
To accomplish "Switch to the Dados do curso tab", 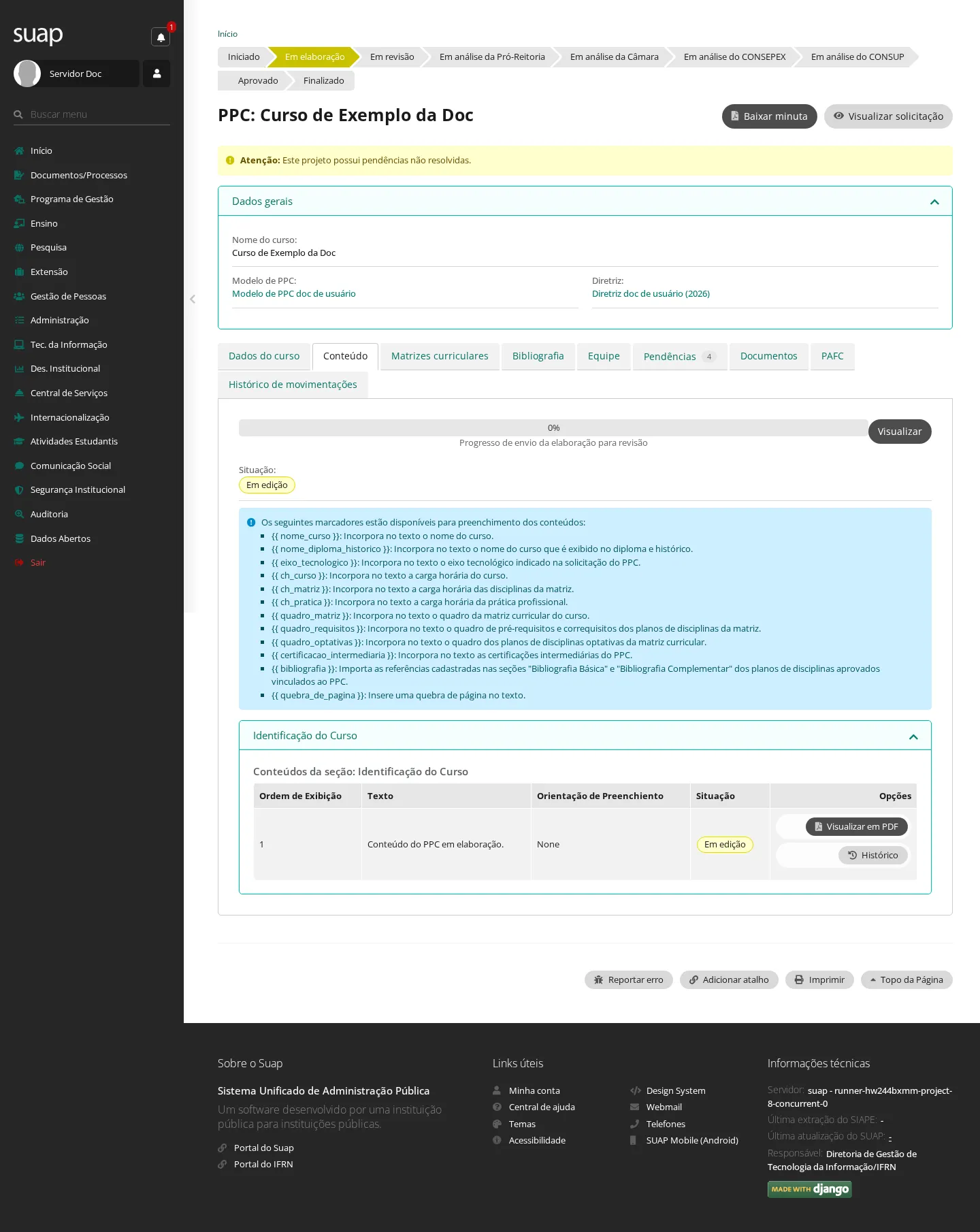I will click(x=264, y=356).
